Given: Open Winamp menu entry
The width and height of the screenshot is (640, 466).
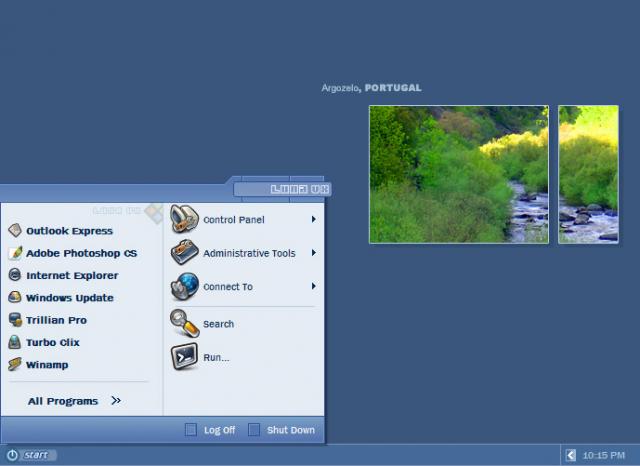Looking at the screenshot, I should 47,365.
